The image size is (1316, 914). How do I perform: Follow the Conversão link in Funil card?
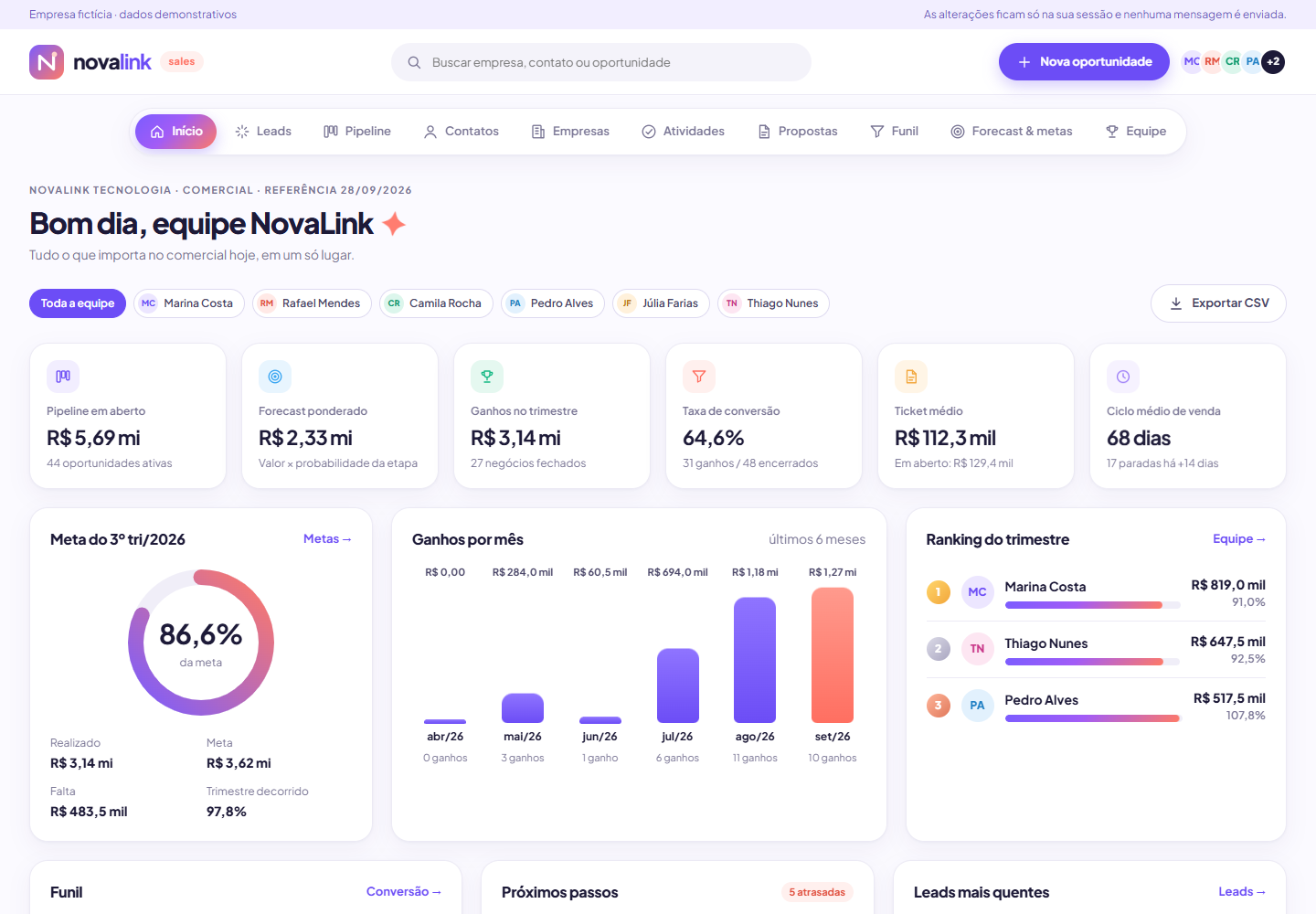pos(404,892)
